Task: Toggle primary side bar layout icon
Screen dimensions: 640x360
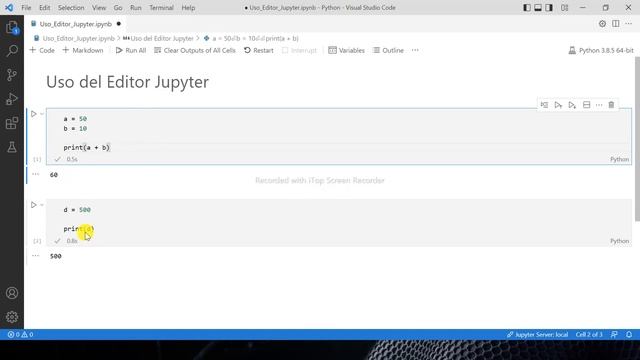Action: coord(527,7)
